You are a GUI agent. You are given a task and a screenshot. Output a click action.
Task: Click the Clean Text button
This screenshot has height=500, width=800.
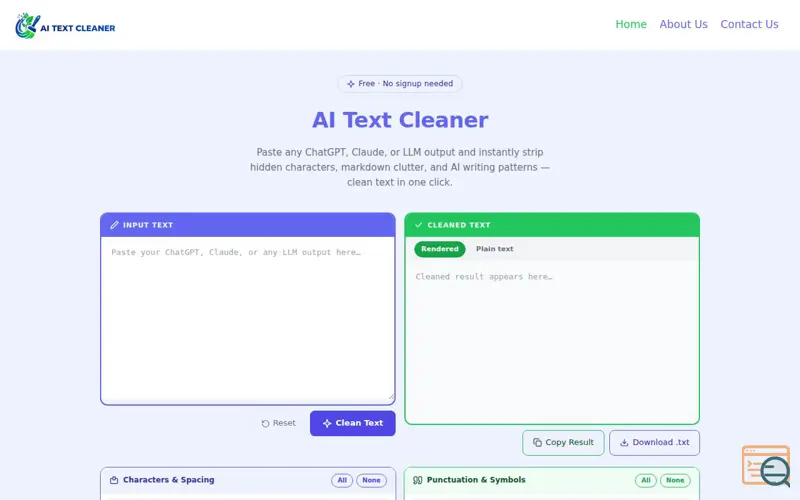coord(353,423)
